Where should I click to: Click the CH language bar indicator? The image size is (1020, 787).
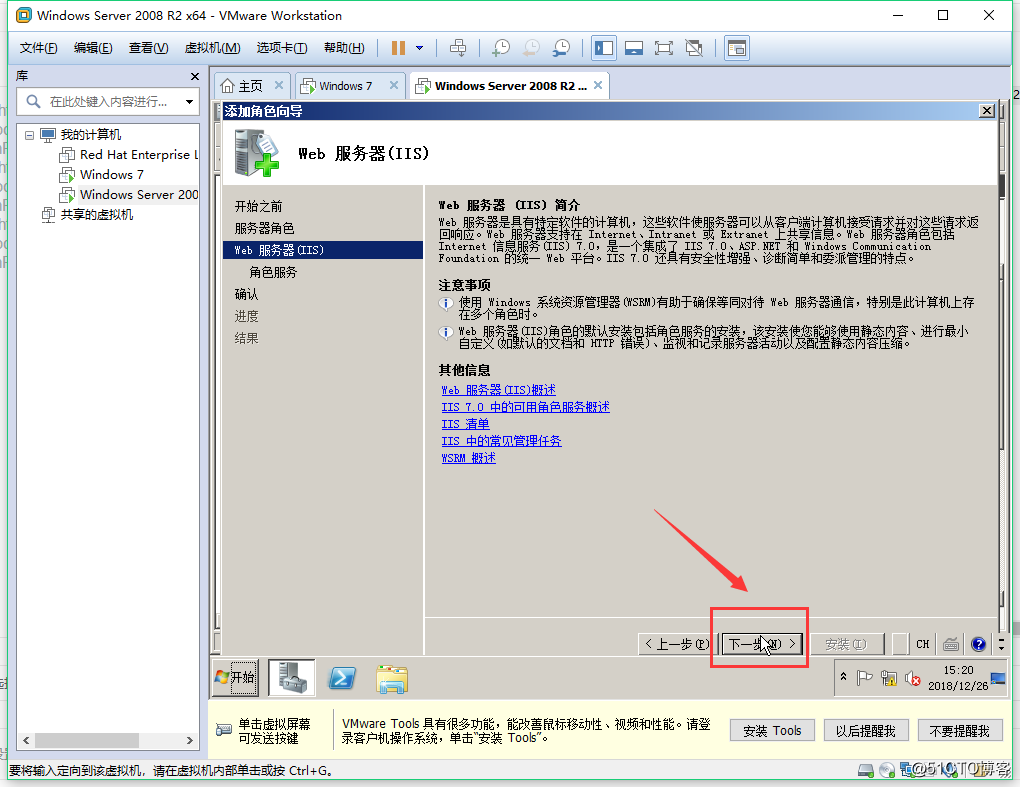coord(922,644)
